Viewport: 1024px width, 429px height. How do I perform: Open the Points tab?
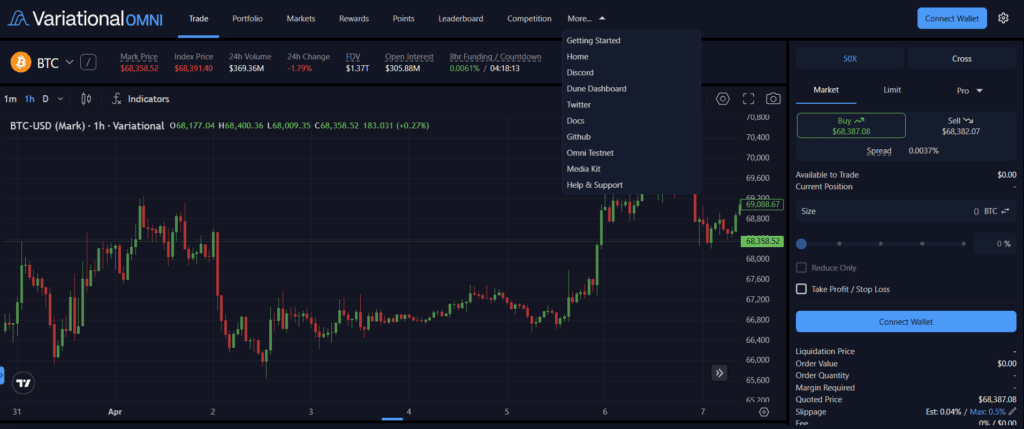coord(404,18)
